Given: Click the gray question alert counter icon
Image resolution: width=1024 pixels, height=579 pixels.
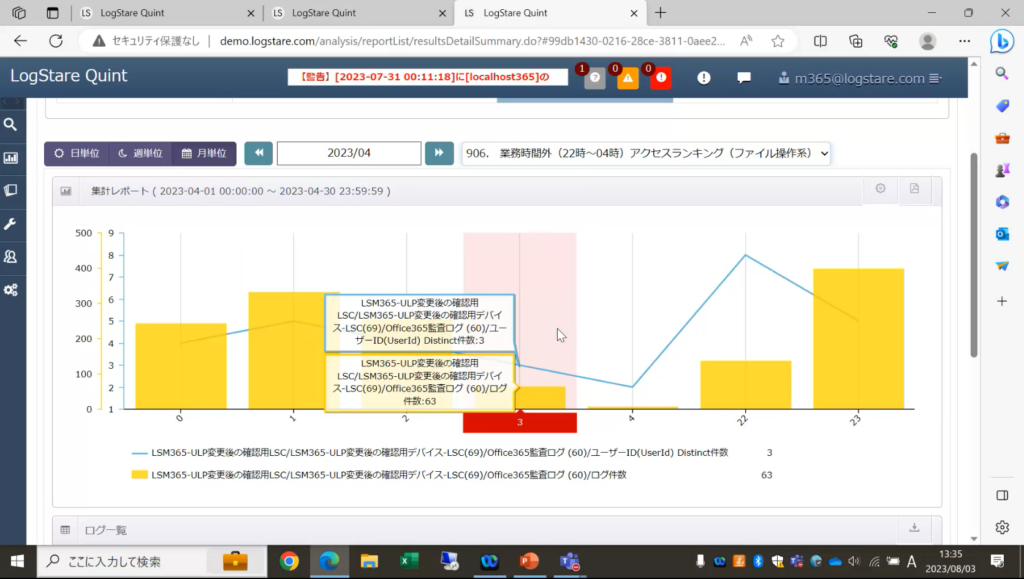Looking at the screenshot, I should 594,78.
